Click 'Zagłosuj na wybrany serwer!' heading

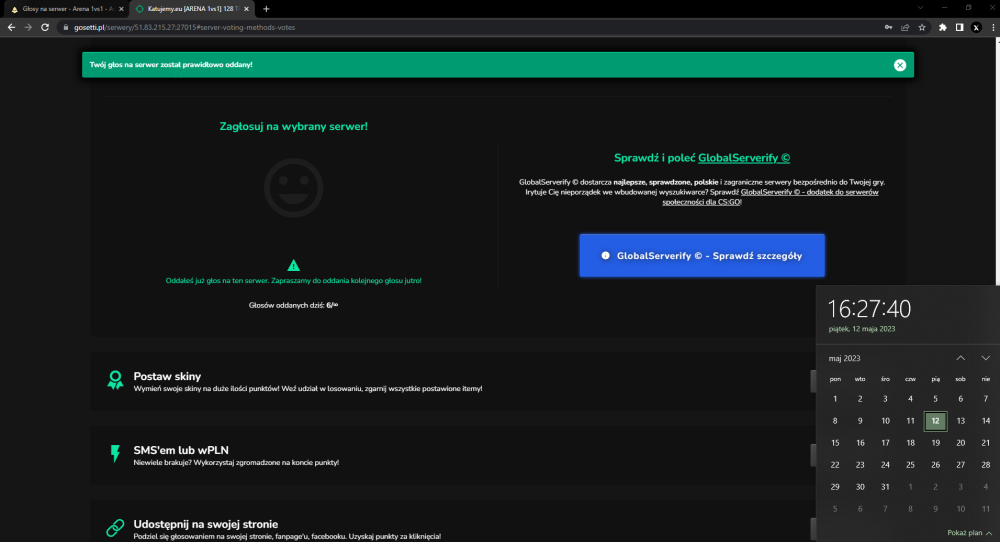tap(293, 126)
